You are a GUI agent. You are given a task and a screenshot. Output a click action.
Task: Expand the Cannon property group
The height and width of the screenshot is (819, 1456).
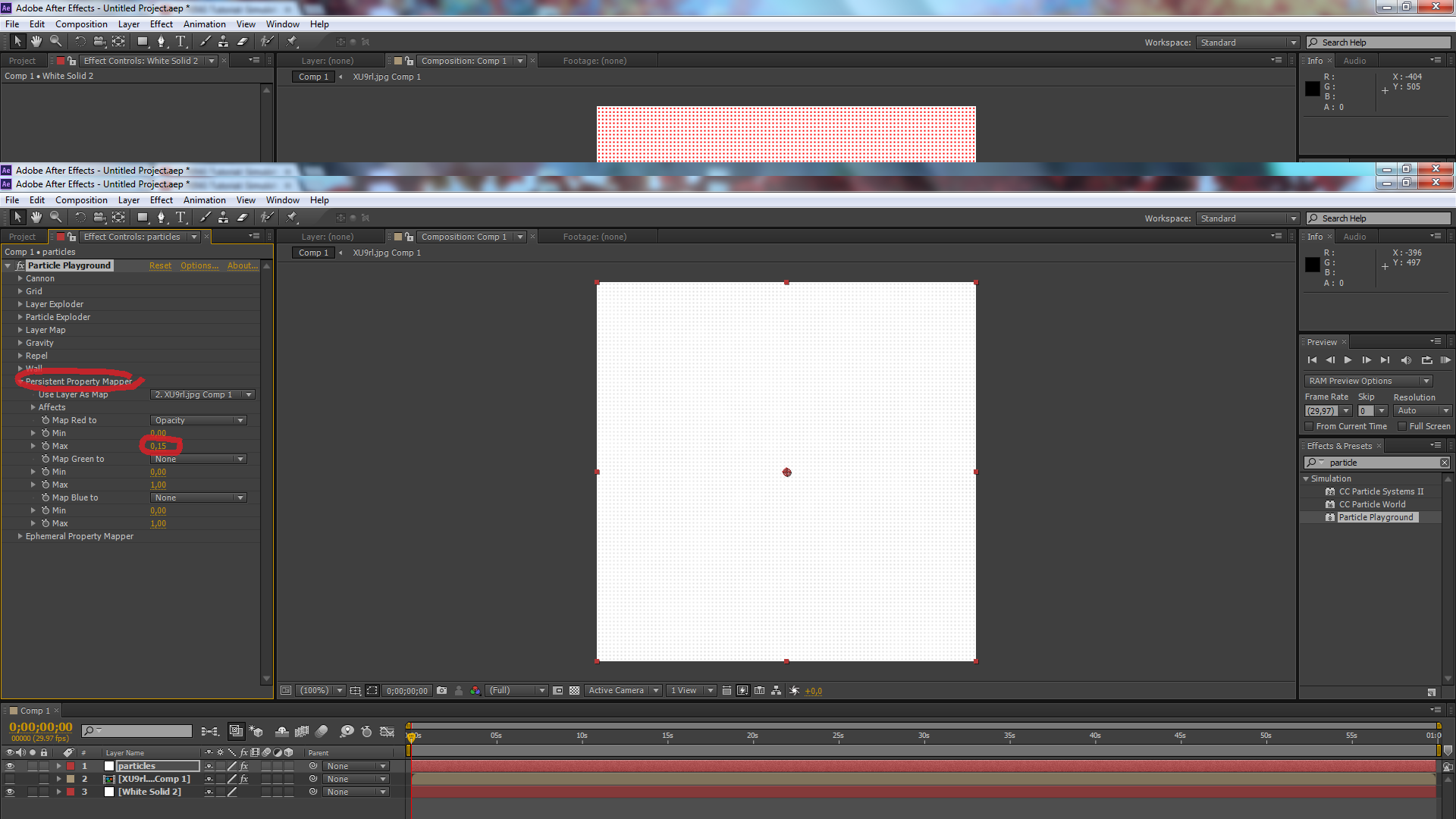tap(20, 278)
